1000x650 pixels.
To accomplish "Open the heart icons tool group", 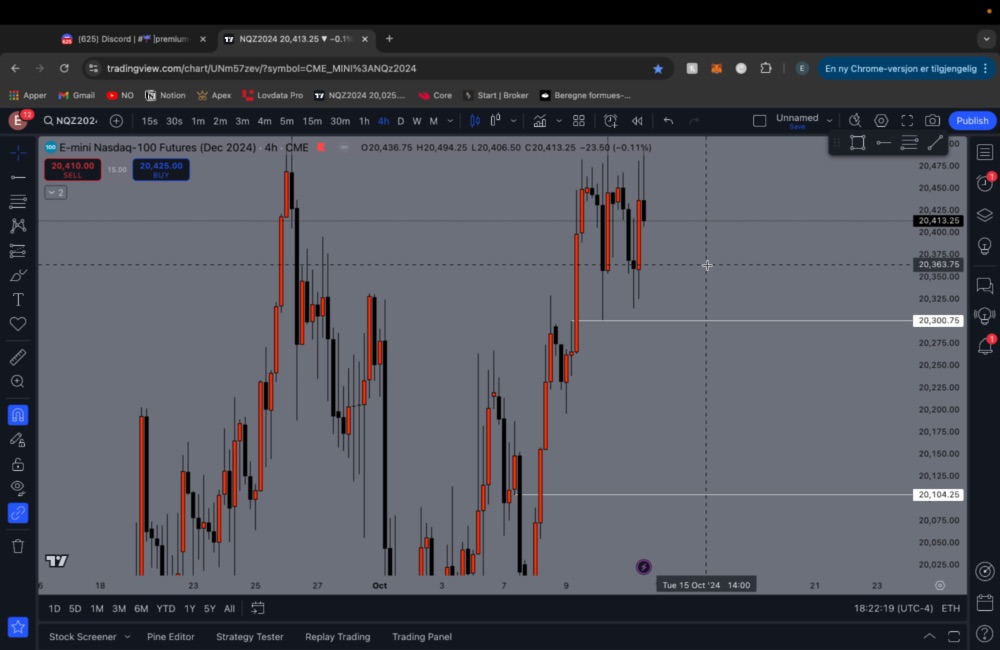I will pyautogui.click(x=18, y=324).
